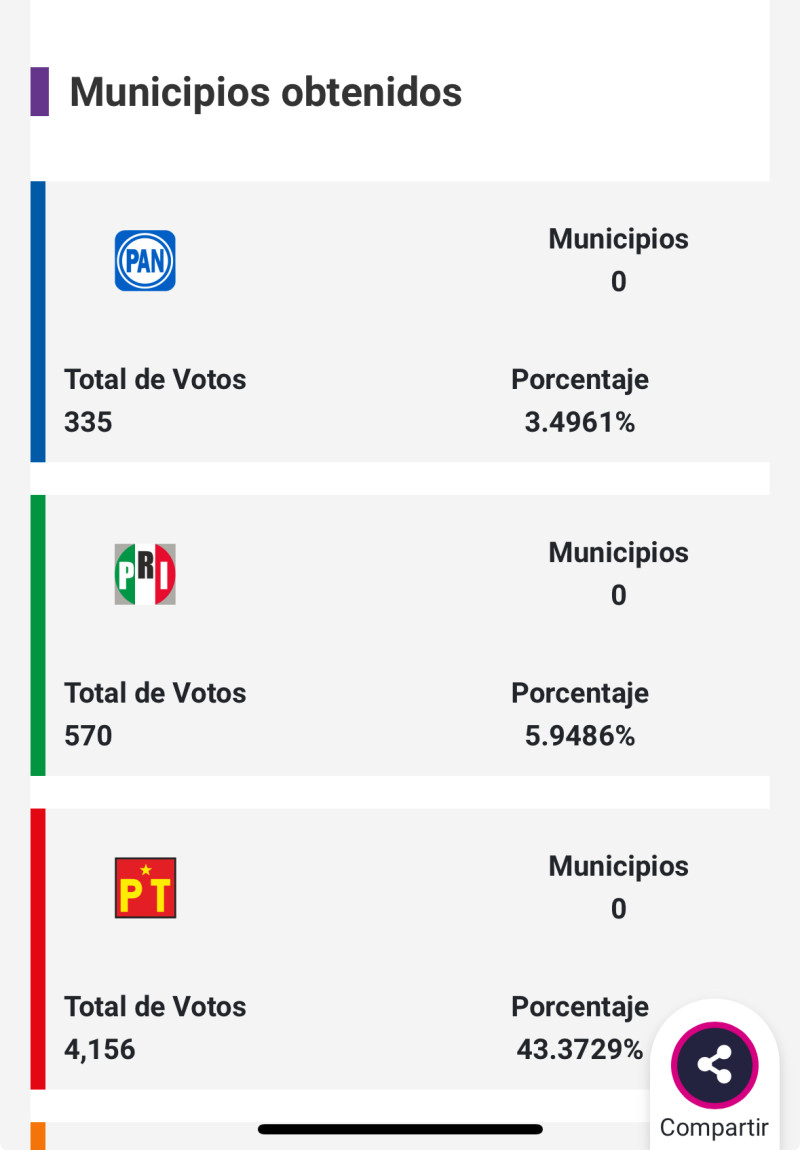
Task: Click the PRI party logo
Action: [x=145, y=574]
